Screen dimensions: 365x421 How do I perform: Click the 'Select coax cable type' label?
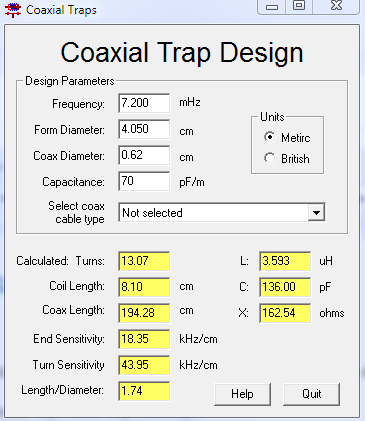76,212
